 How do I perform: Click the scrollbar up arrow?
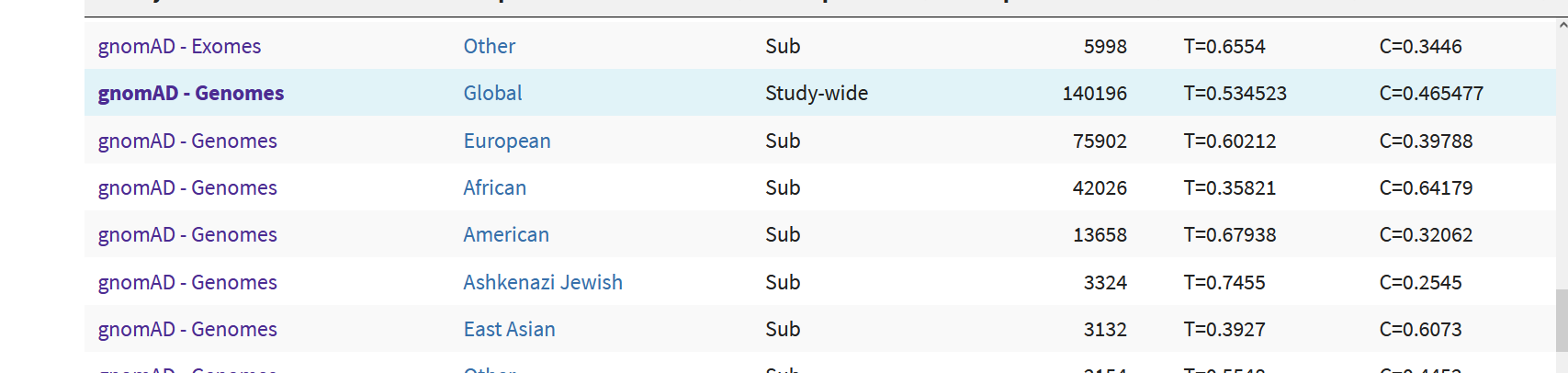click(1562, 25)
